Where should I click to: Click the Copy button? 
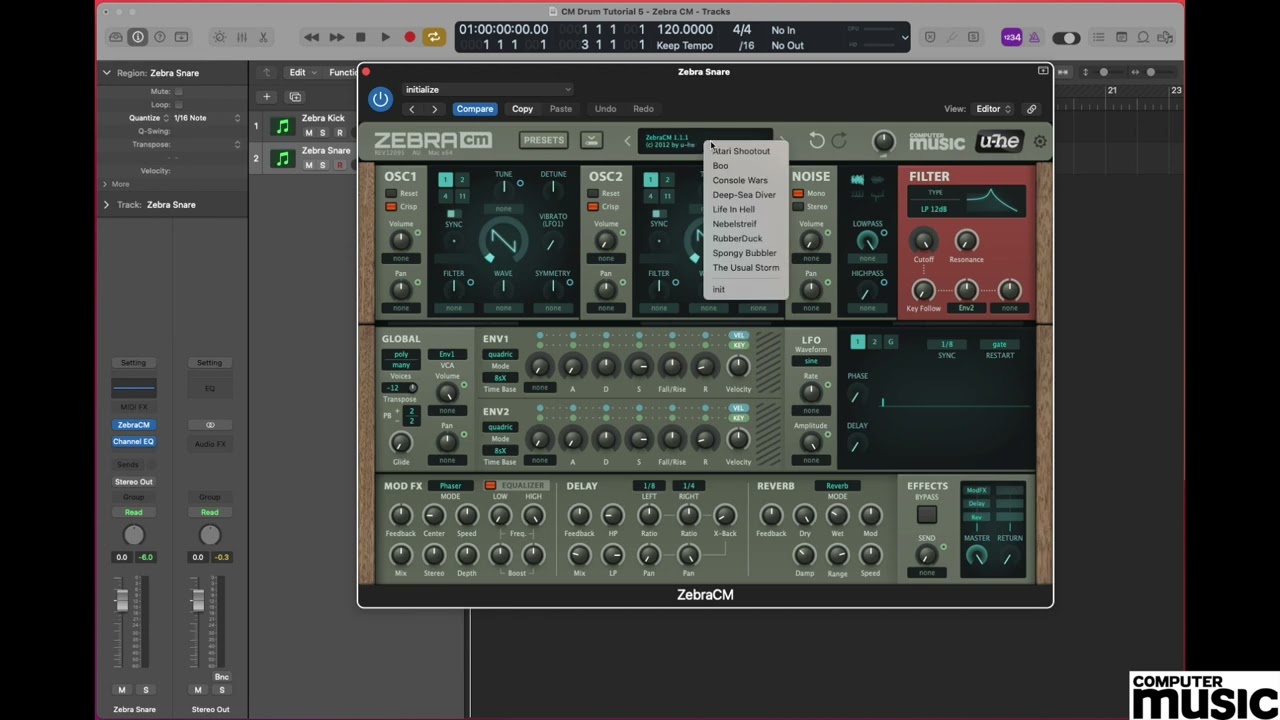click(522, 109)
